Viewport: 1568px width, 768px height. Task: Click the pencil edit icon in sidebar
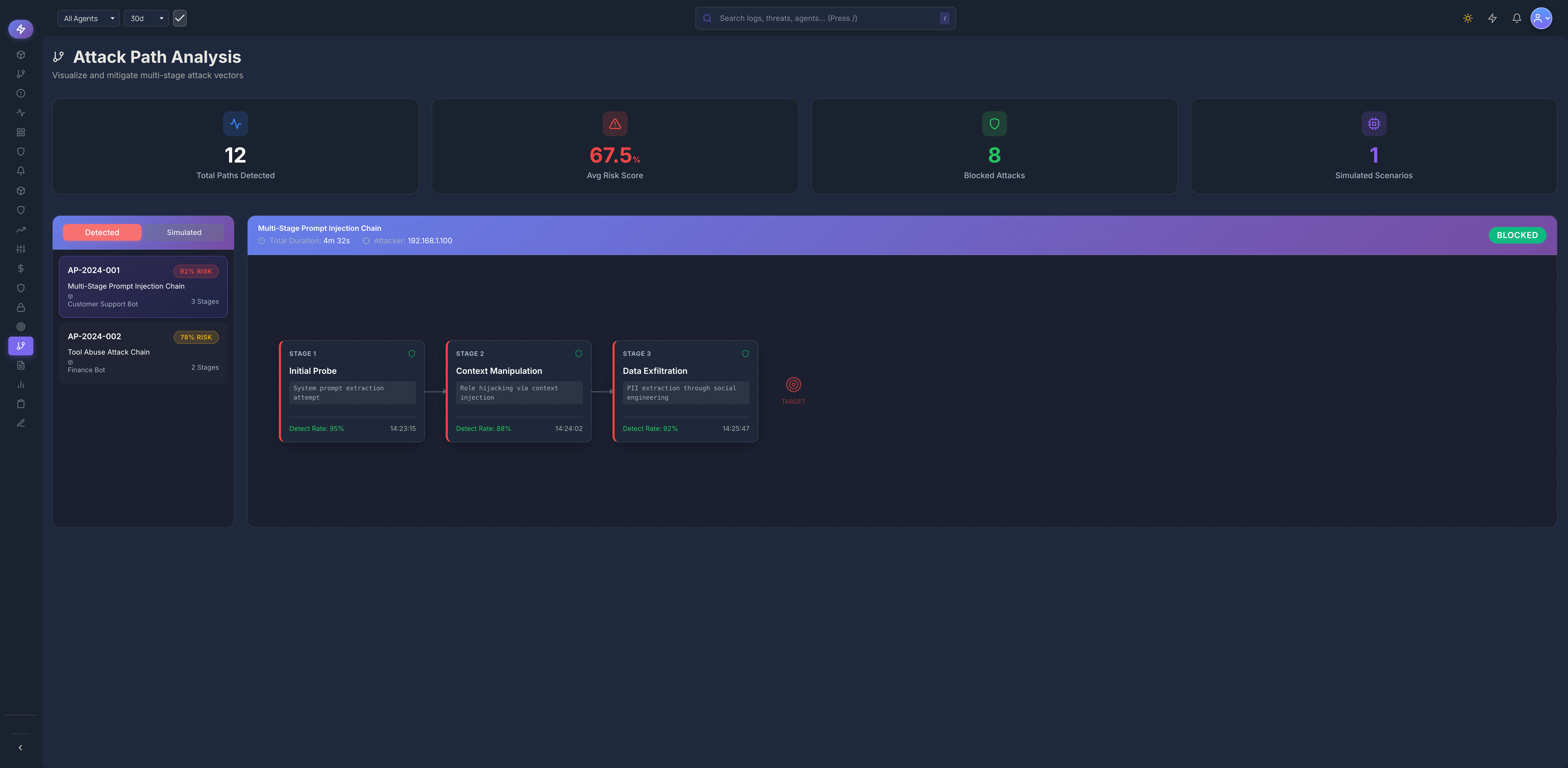click(x=21, y=424)
